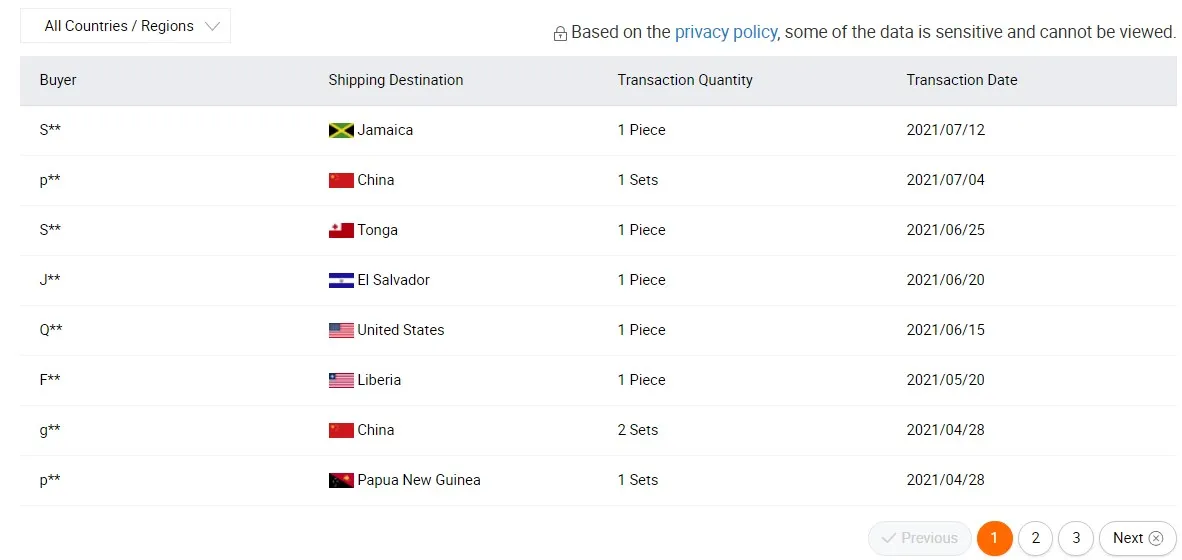Click the Buyer column header
Screen dimensions: 1182x560
58,80
